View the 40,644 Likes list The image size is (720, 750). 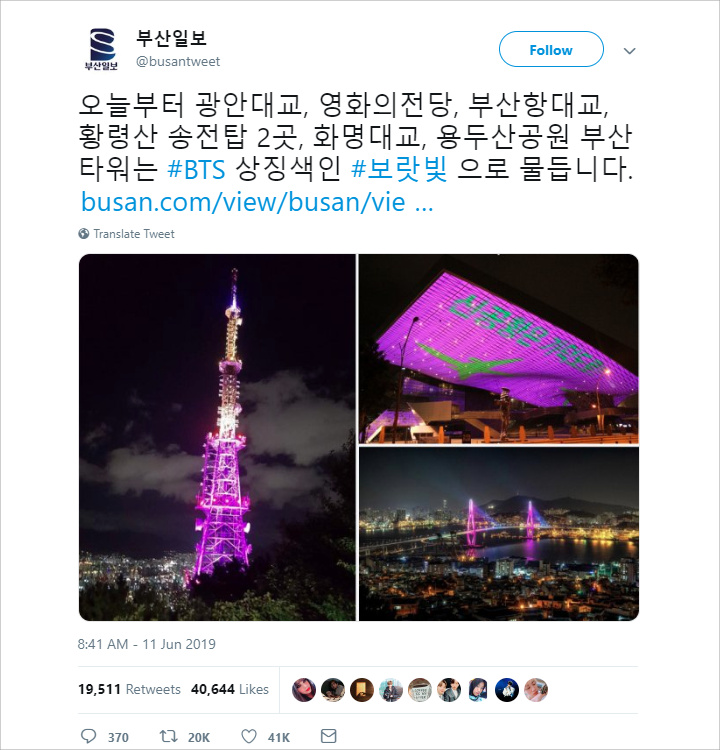click(230, 689)
